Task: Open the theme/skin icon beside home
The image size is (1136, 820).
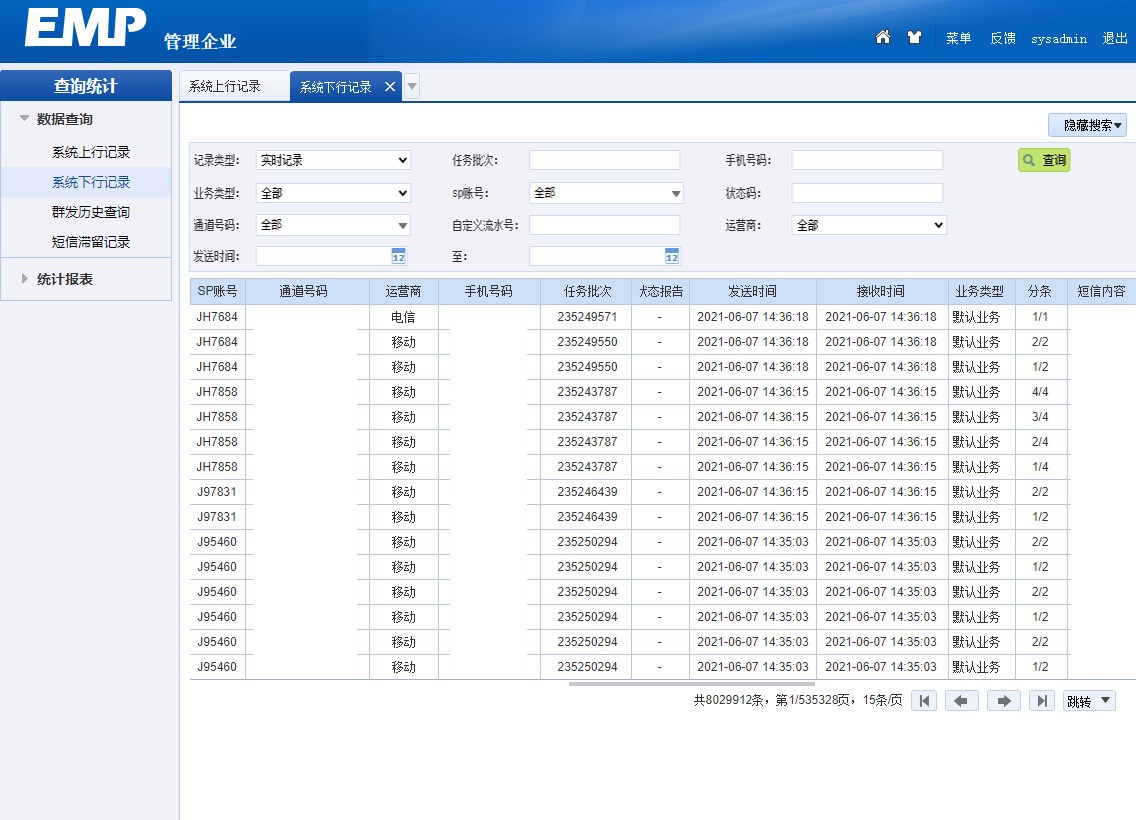Action: click(x=914, y=36)
